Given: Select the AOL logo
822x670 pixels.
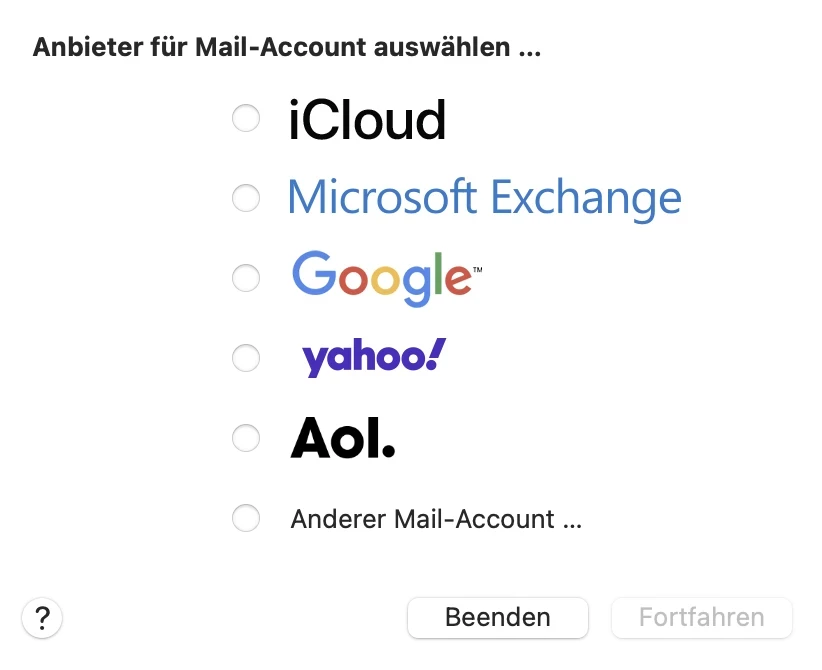Looking at the screenshot, I should tap(342, 437).
